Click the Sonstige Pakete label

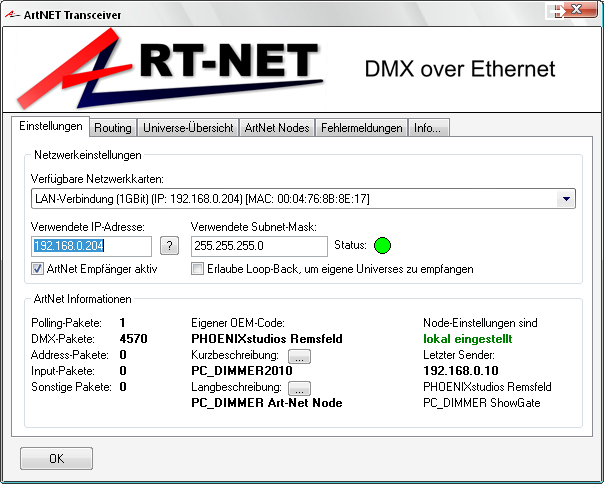[71, 387]
